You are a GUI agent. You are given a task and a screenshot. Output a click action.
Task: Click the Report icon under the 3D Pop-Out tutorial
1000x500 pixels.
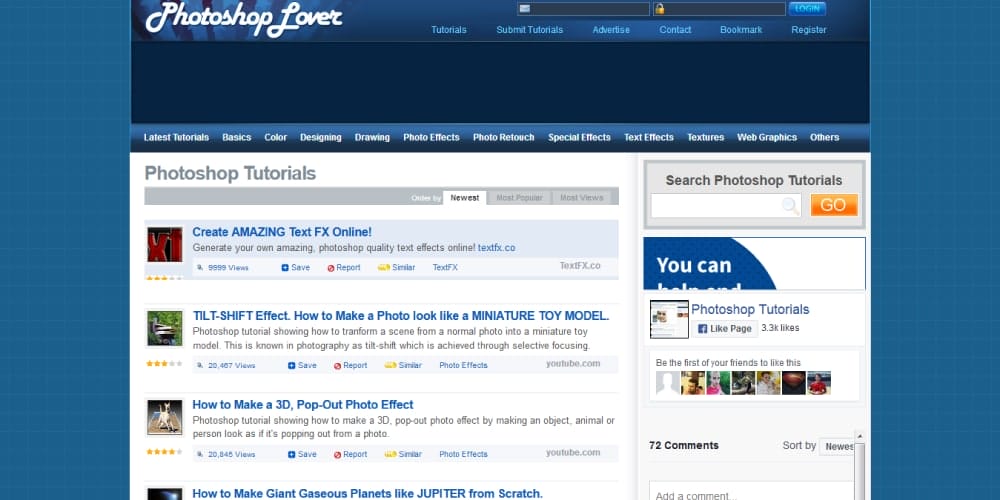point(337,455)
